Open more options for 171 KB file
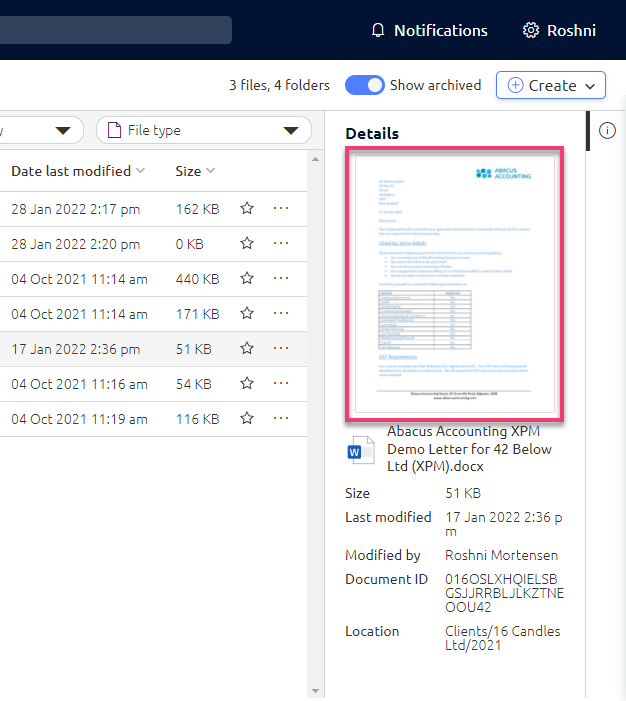Screen dimensions: 626x701 tap(281, 314)
